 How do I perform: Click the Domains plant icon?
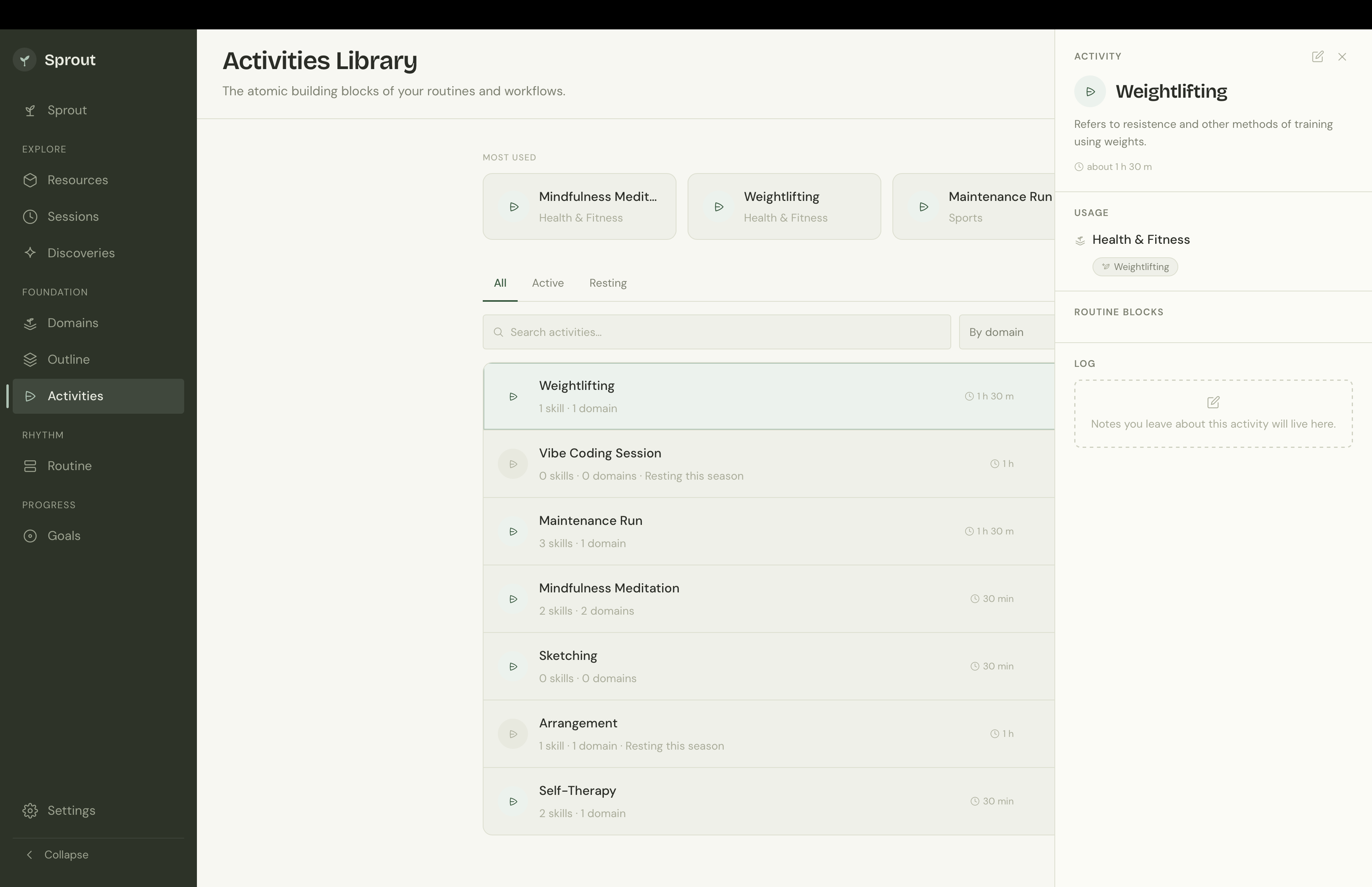pyautogui.click(x=31, y=323)
